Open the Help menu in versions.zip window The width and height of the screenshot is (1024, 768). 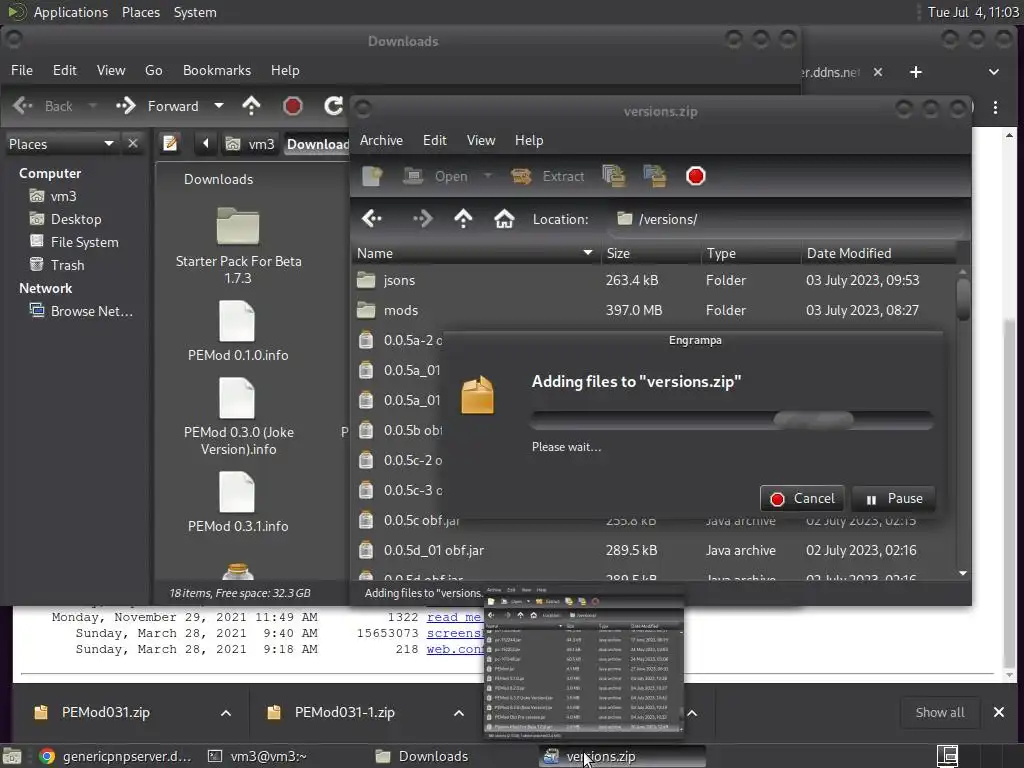529,140
